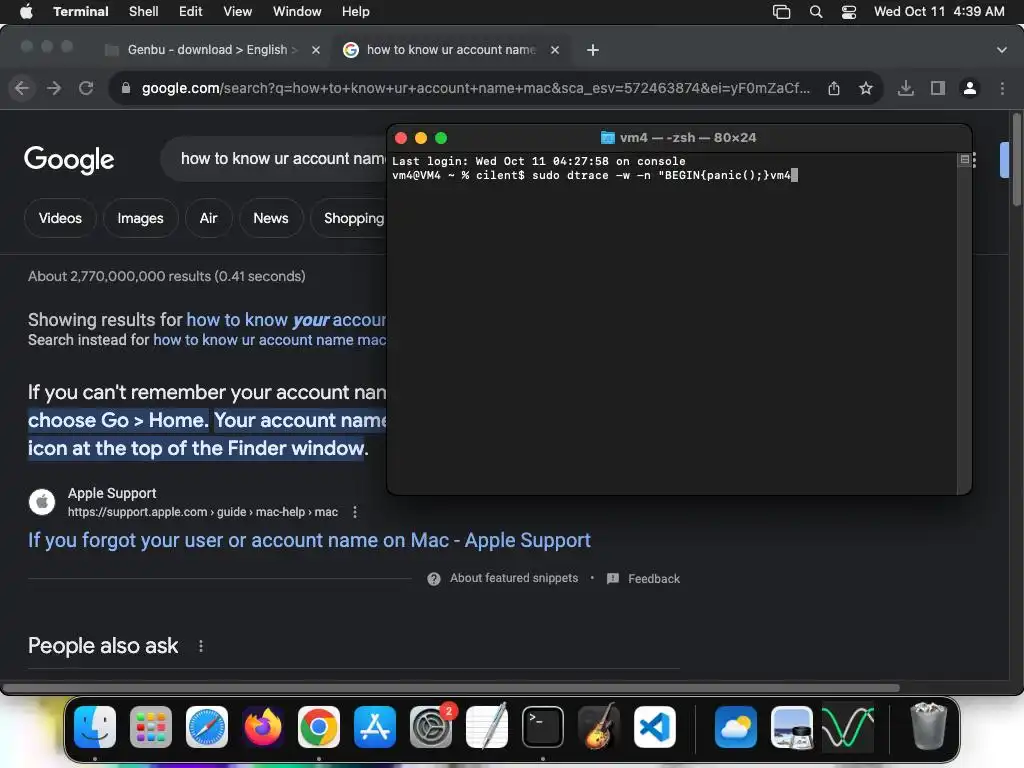Select the 'how to know ur account name' tab
This screenshot has width=1024, height=768.
tap(451, 50)
